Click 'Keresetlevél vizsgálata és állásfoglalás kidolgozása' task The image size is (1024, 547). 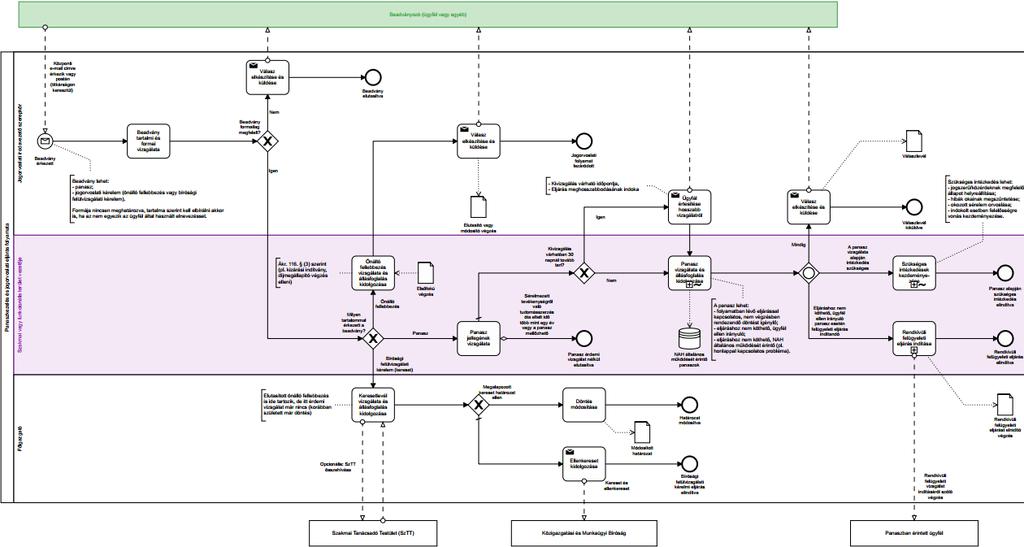click(x=373, y=405)
